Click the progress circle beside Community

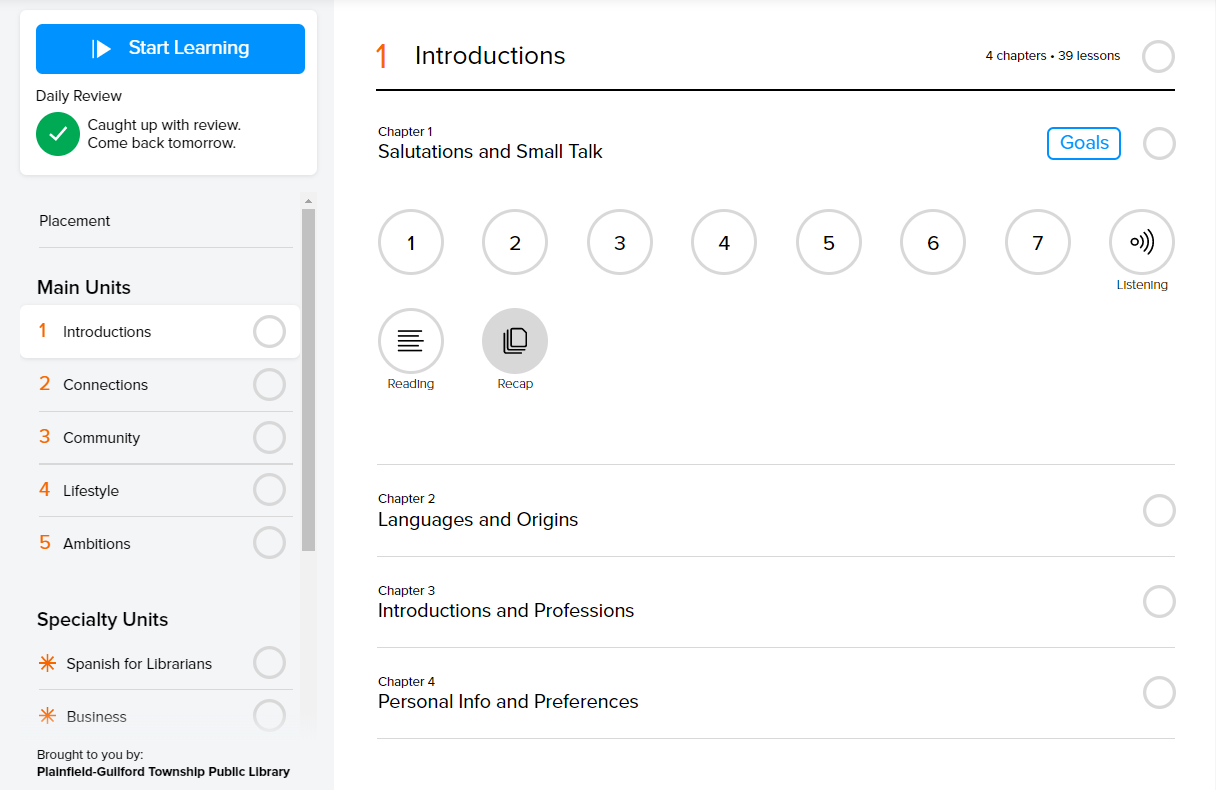269,437
